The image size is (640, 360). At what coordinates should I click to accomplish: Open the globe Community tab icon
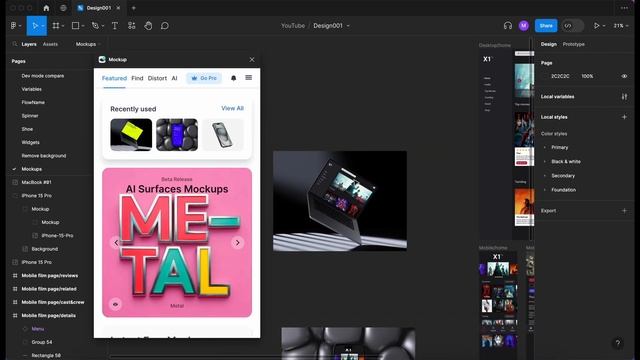pos(63,8)
